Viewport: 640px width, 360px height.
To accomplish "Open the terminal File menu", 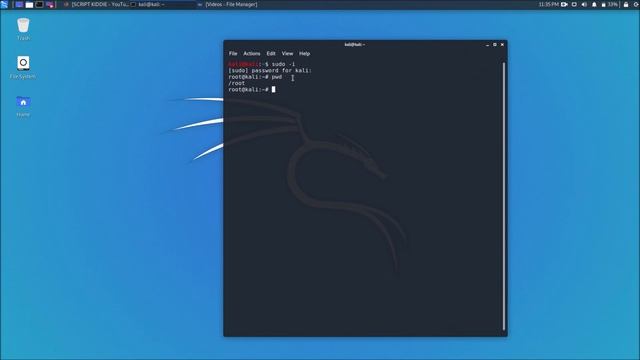I will [233, 53].
